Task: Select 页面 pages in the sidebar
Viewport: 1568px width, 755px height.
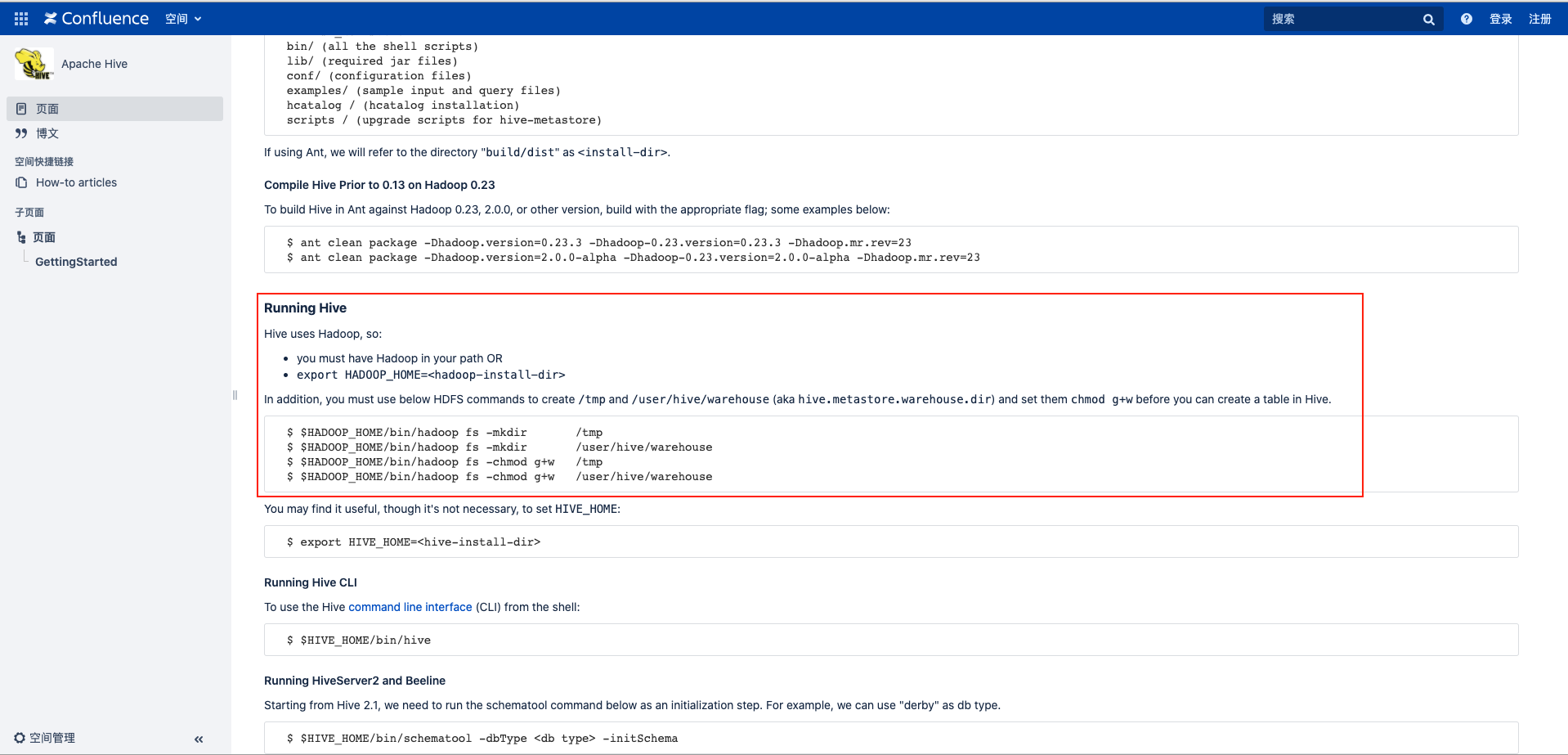Action: [x=114, y=109]
